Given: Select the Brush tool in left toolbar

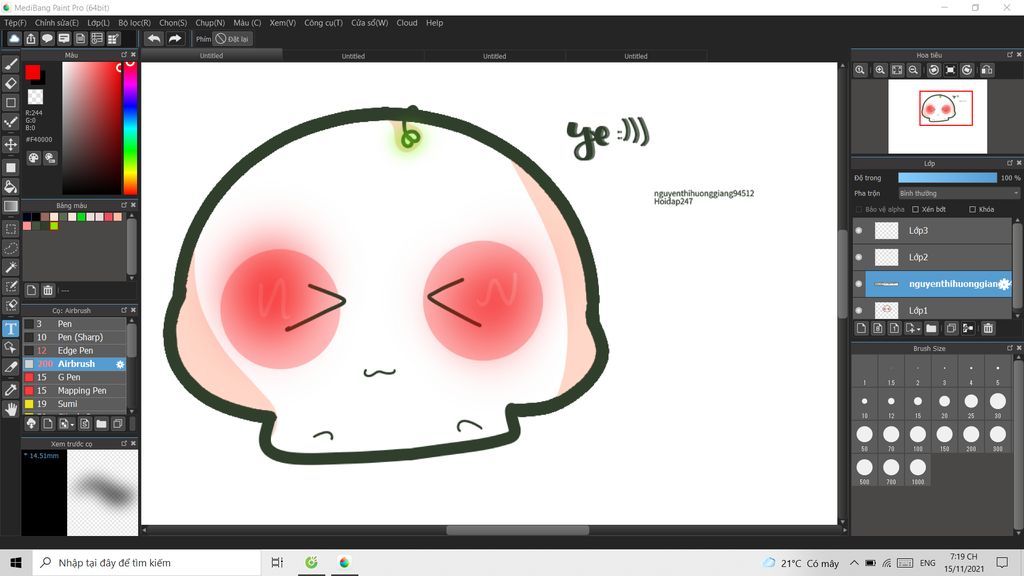Looking at the screenshot, I should tap(11, 64).
